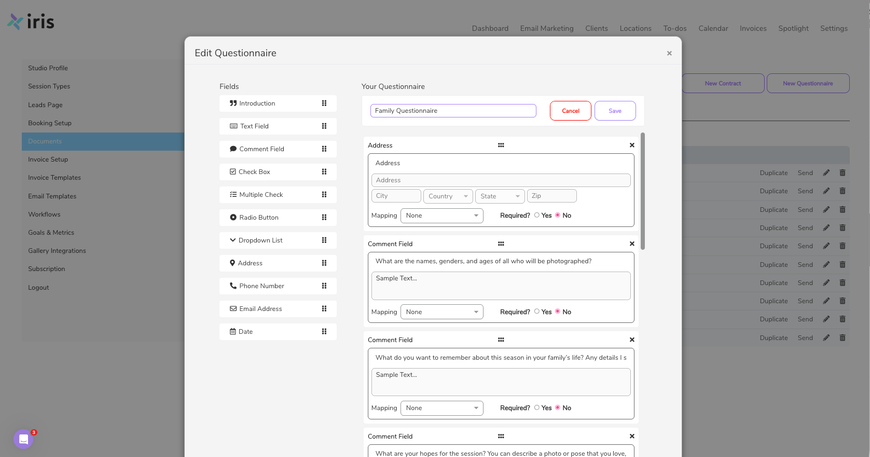Click the questionnaire scrollbar

pos(643,191)
